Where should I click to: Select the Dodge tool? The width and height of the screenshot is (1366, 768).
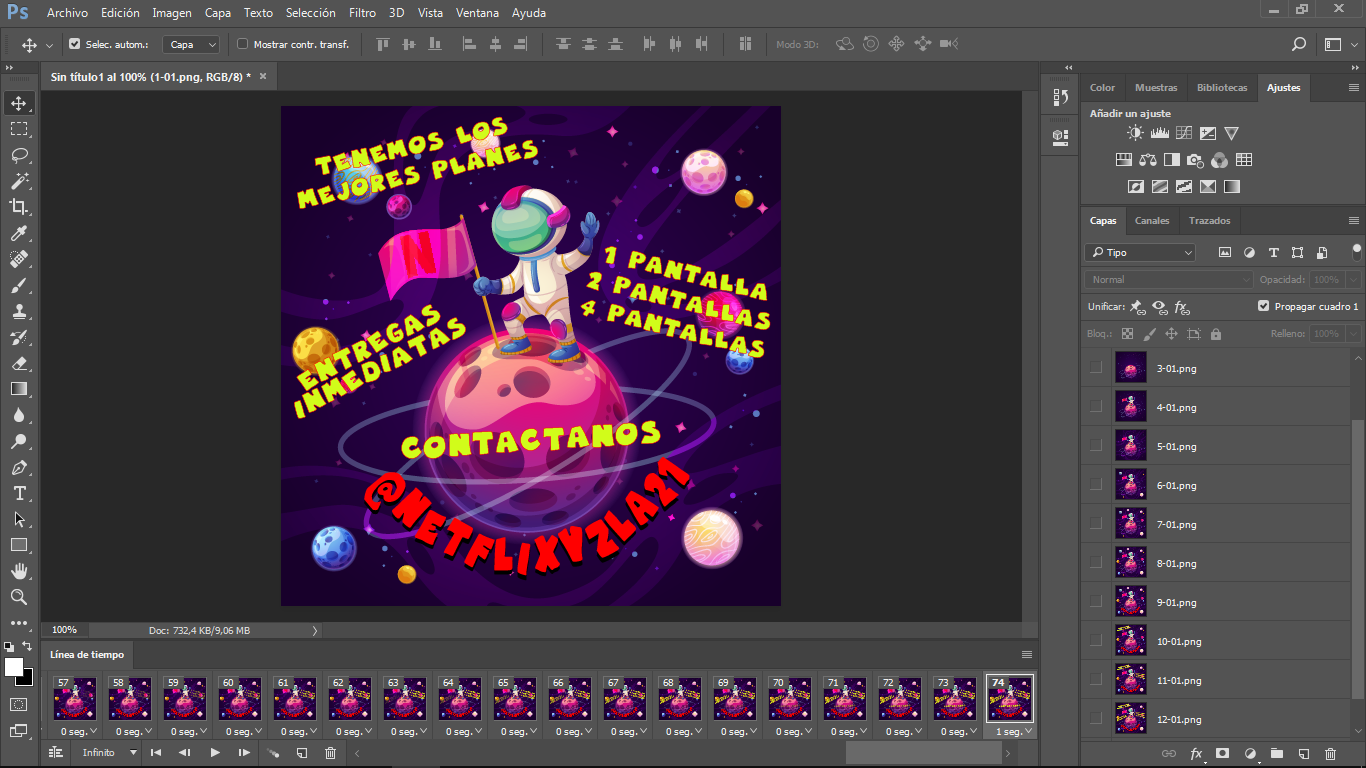coord(19,441)
